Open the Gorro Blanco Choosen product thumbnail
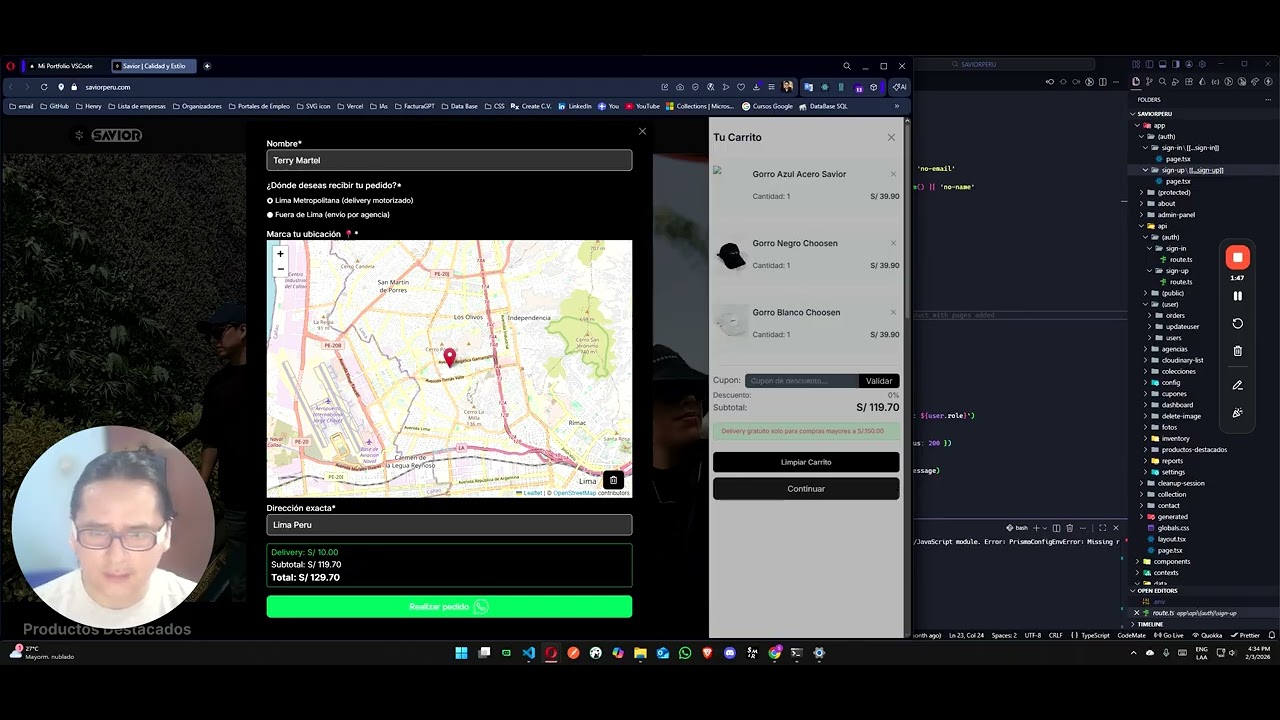Image resolution: width=1280 pixels, height=720 pixels. coord(731,323)
